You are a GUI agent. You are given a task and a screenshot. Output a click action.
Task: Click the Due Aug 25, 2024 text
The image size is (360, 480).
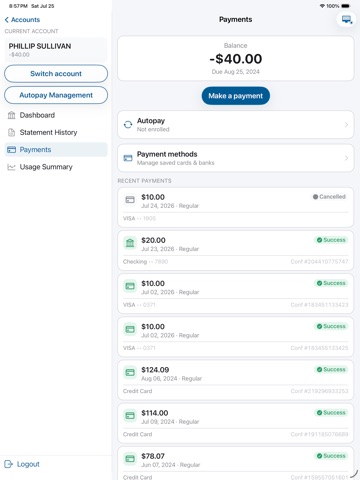tap(236, 72)
